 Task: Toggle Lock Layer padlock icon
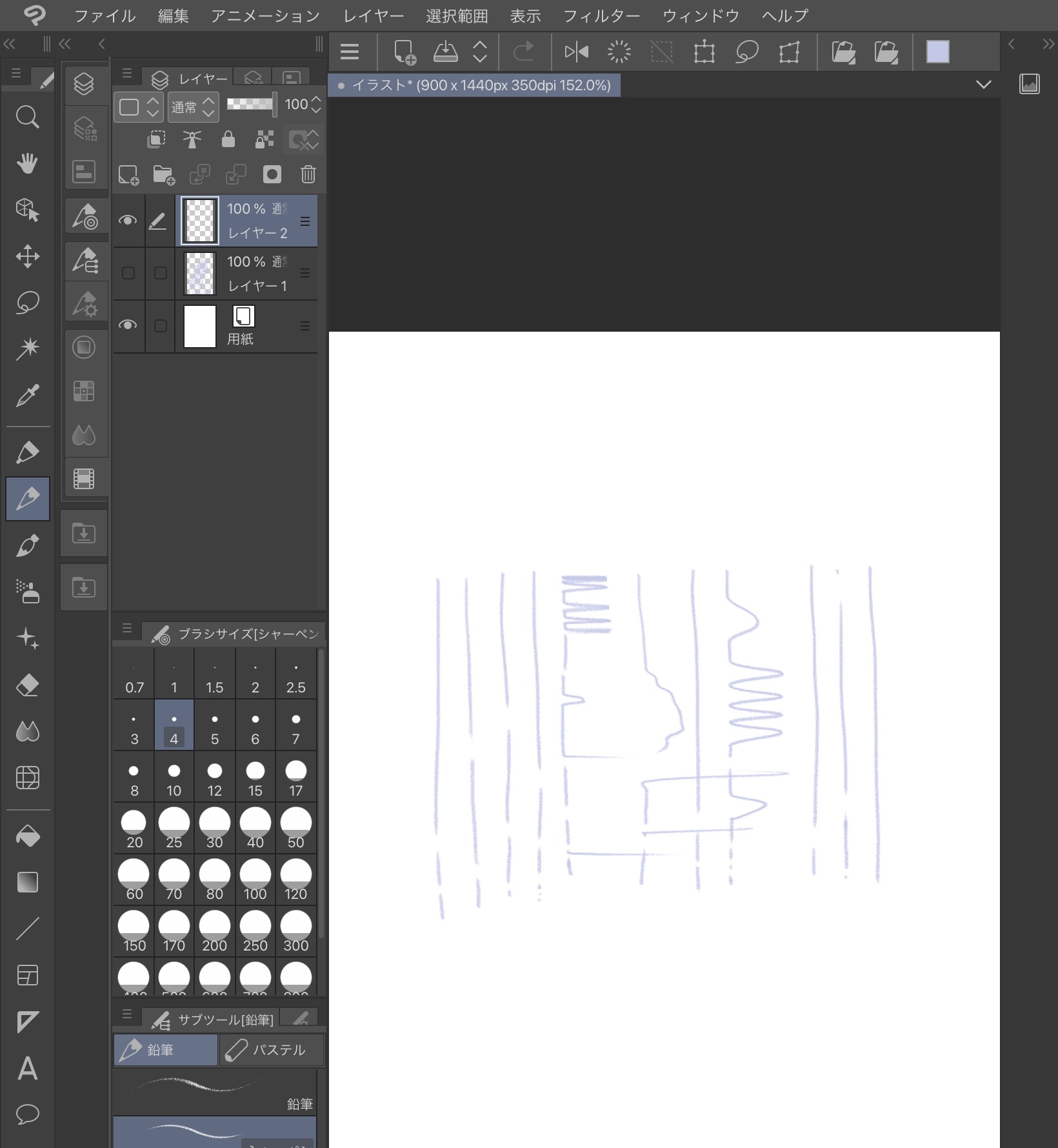point(228,139)
